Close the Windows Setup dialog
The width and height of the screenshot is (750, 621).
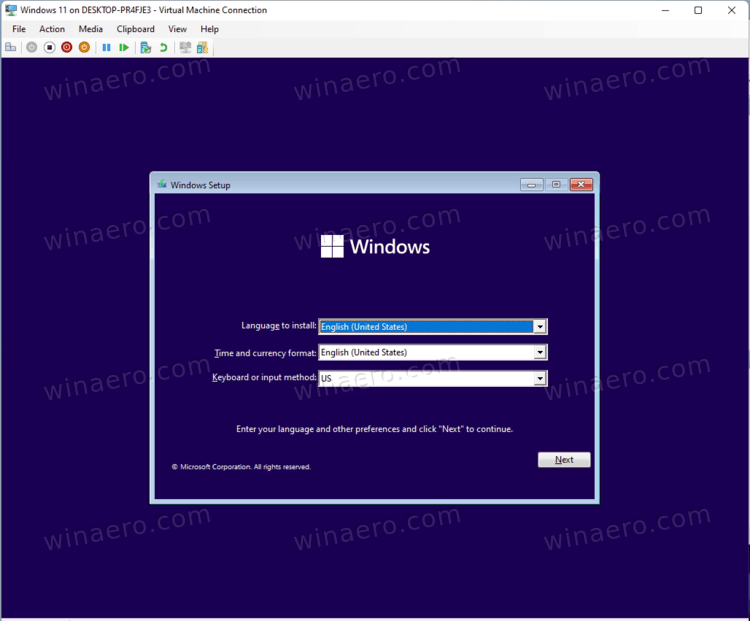coord(581,185)
